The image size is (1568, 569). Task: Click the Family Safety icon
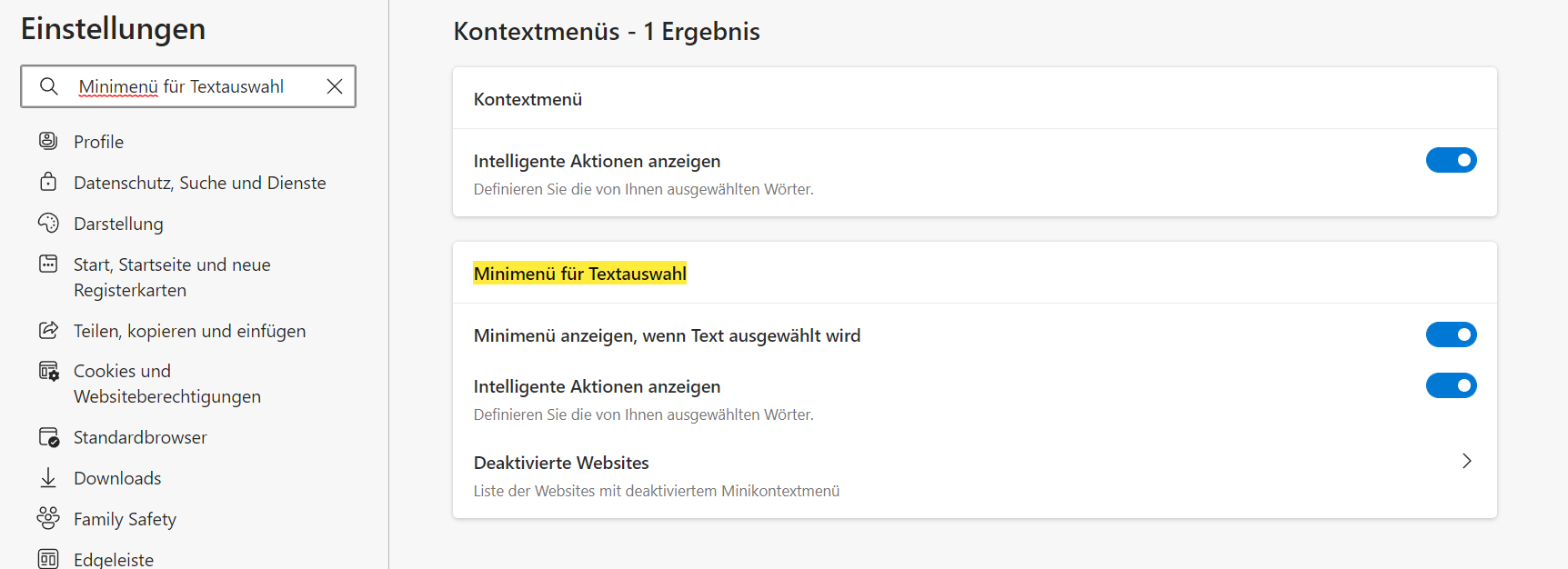48,518
